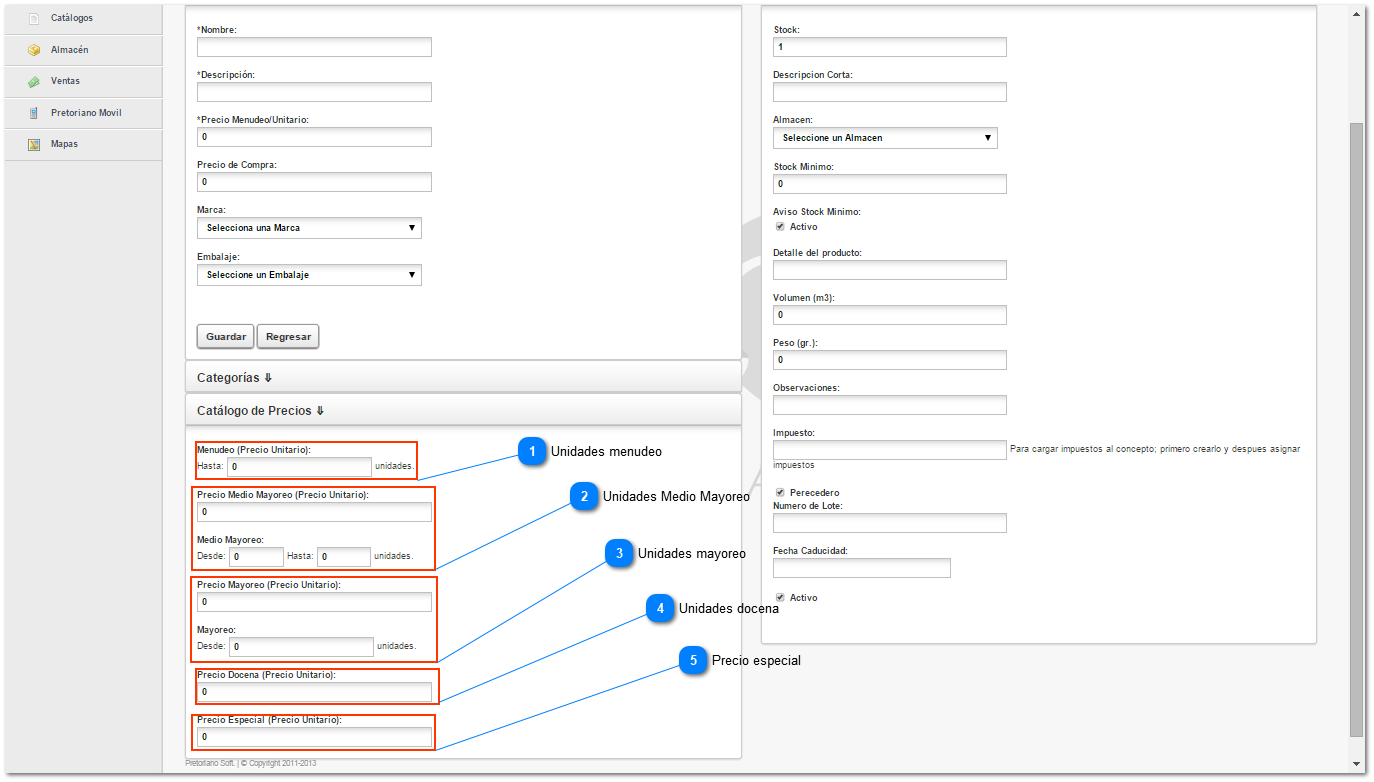Focus the Stock input field

890,47
